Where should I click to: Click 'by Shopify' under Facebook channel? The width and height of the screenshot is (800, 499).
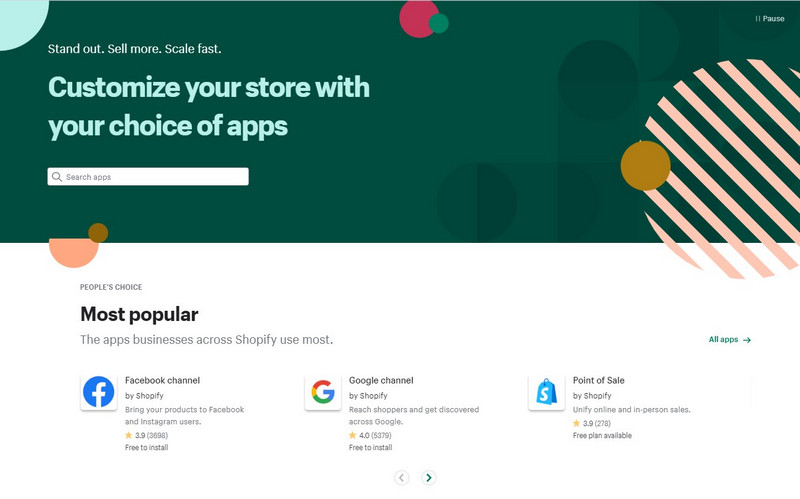144,395
